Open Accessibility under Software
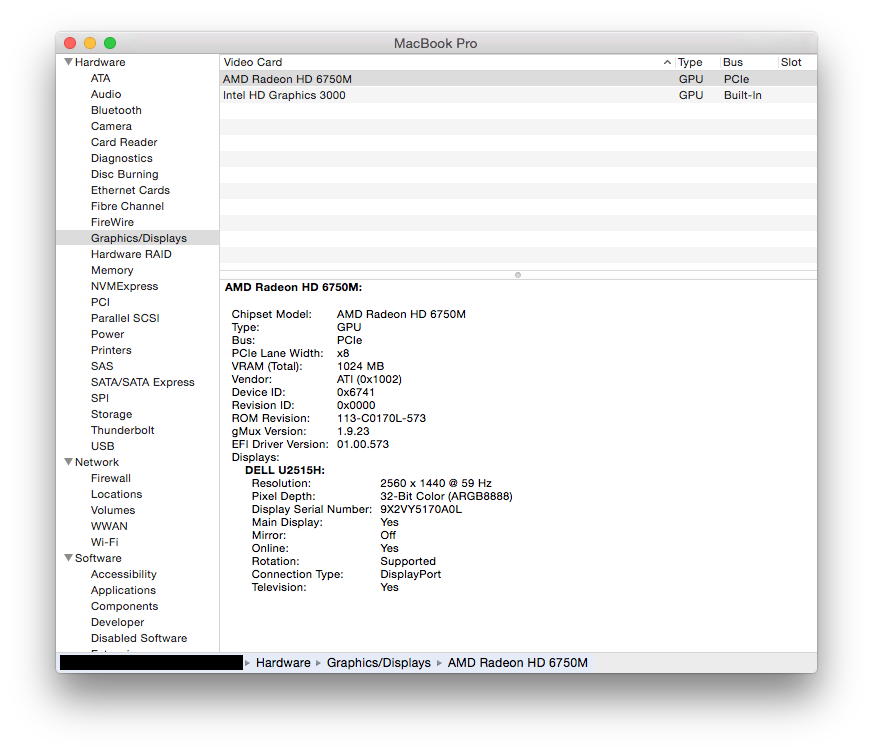The width and height of the screenshot is (873, 753). 124,574
